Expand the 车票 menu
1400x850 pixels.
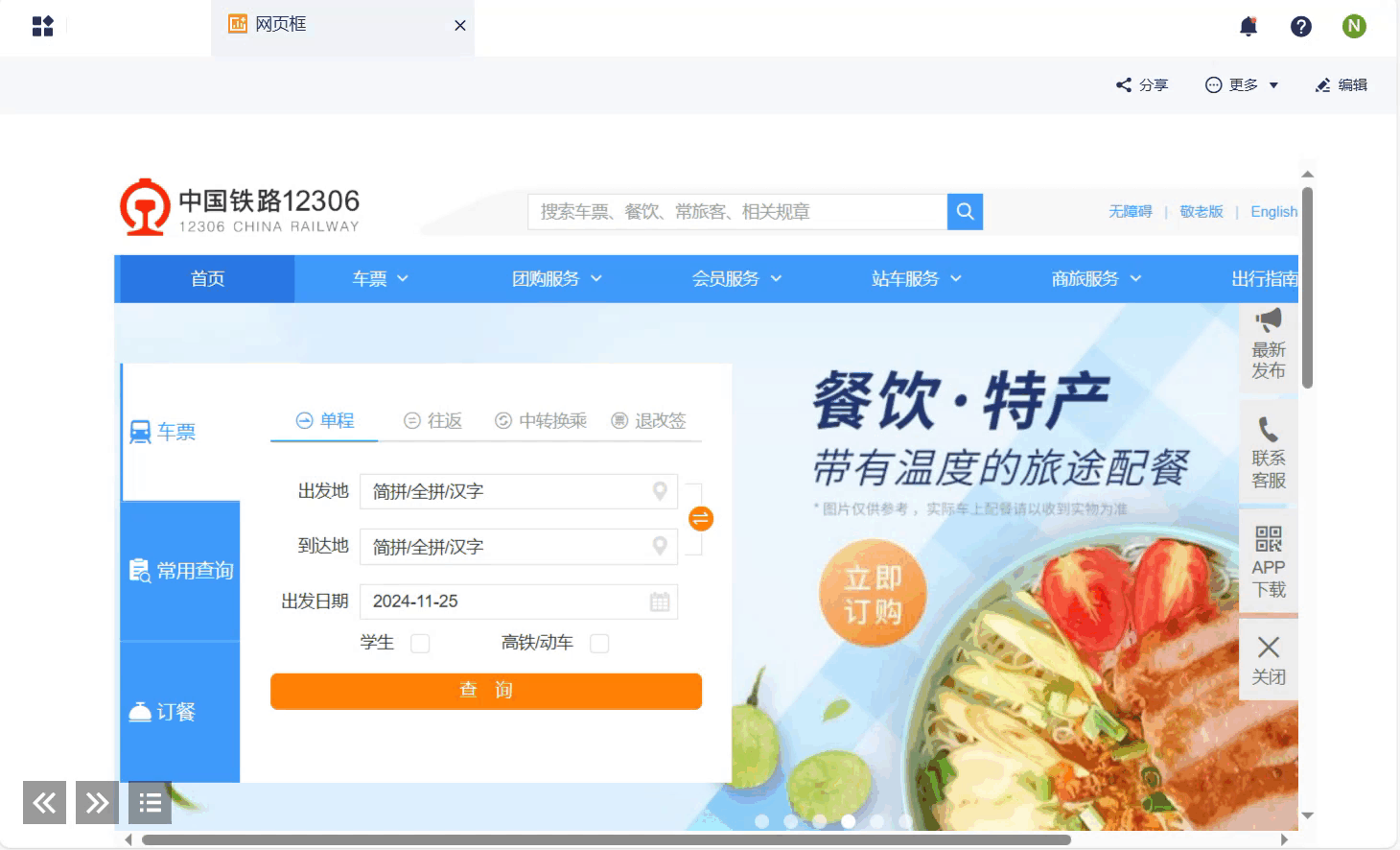click(380, 278)
